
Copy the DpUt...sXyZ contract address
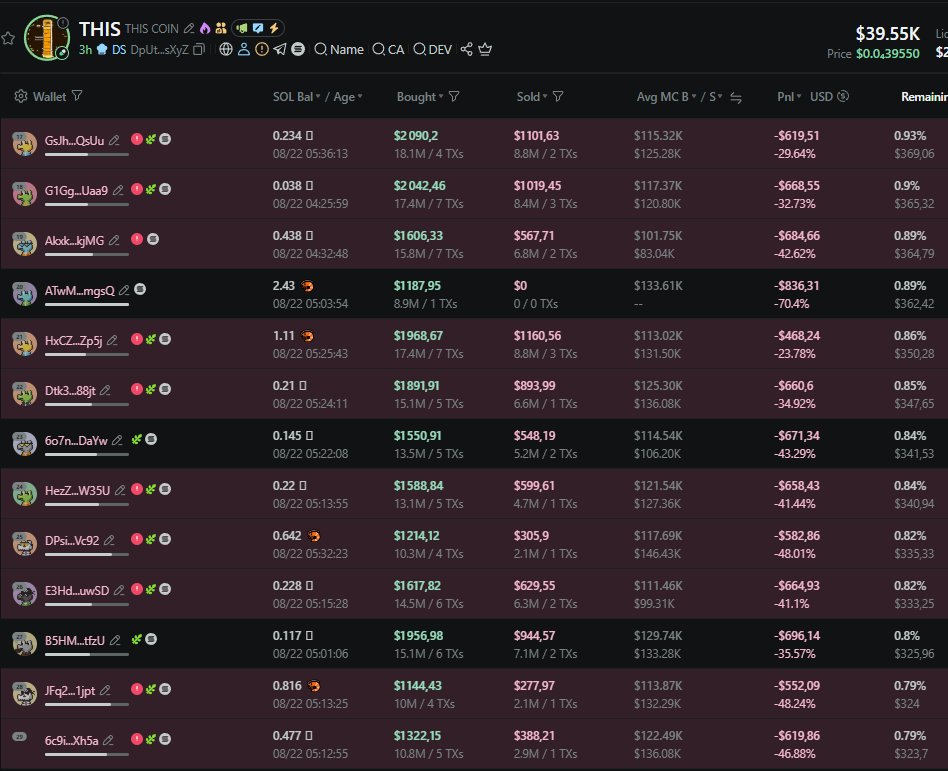(199, 49)
